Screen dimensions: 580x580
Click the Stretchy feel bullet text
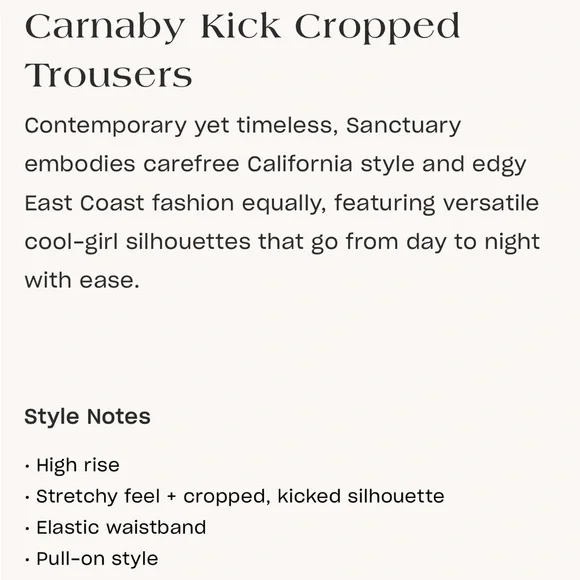click(x=98, y=497)
